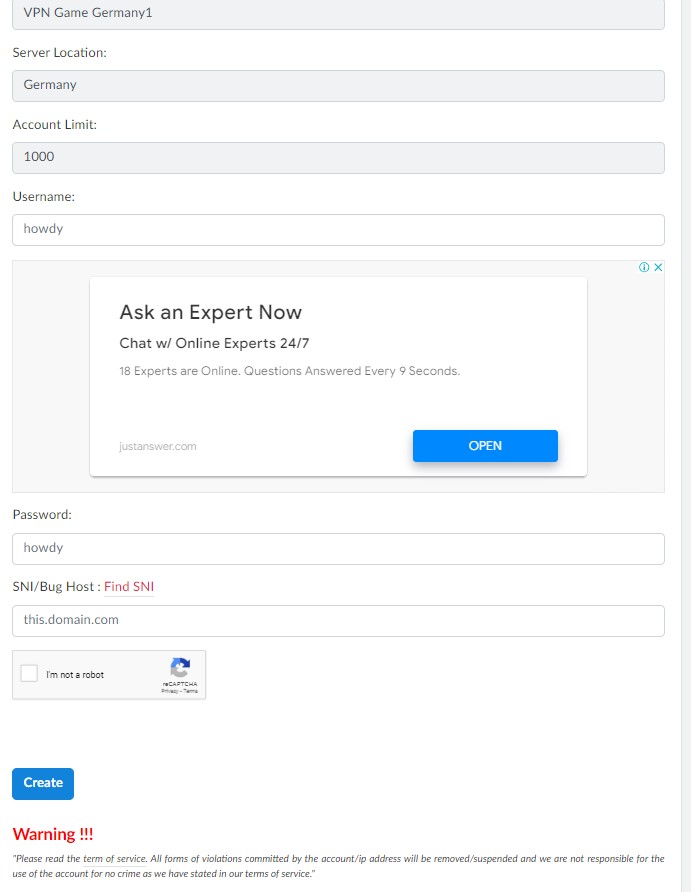The height and width of the screenshot is (892, 691).
Task: Open the Find SNI link
Action: tap(129, 587)
